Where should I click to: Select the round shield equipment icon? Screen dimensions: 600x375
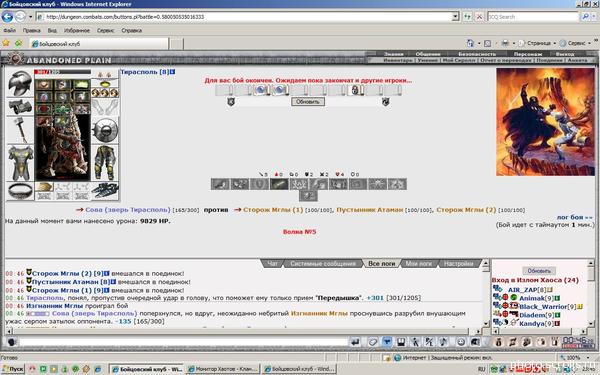point(105,130)
